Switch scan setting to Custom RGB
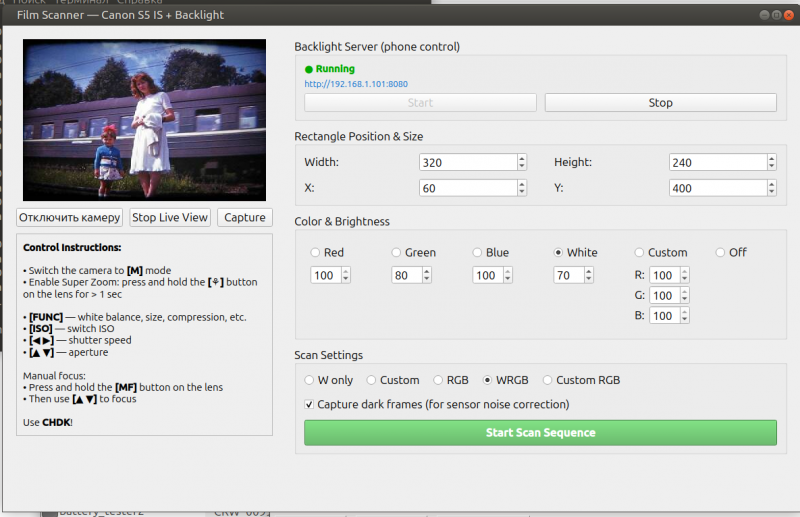 (x=548, y=380)
